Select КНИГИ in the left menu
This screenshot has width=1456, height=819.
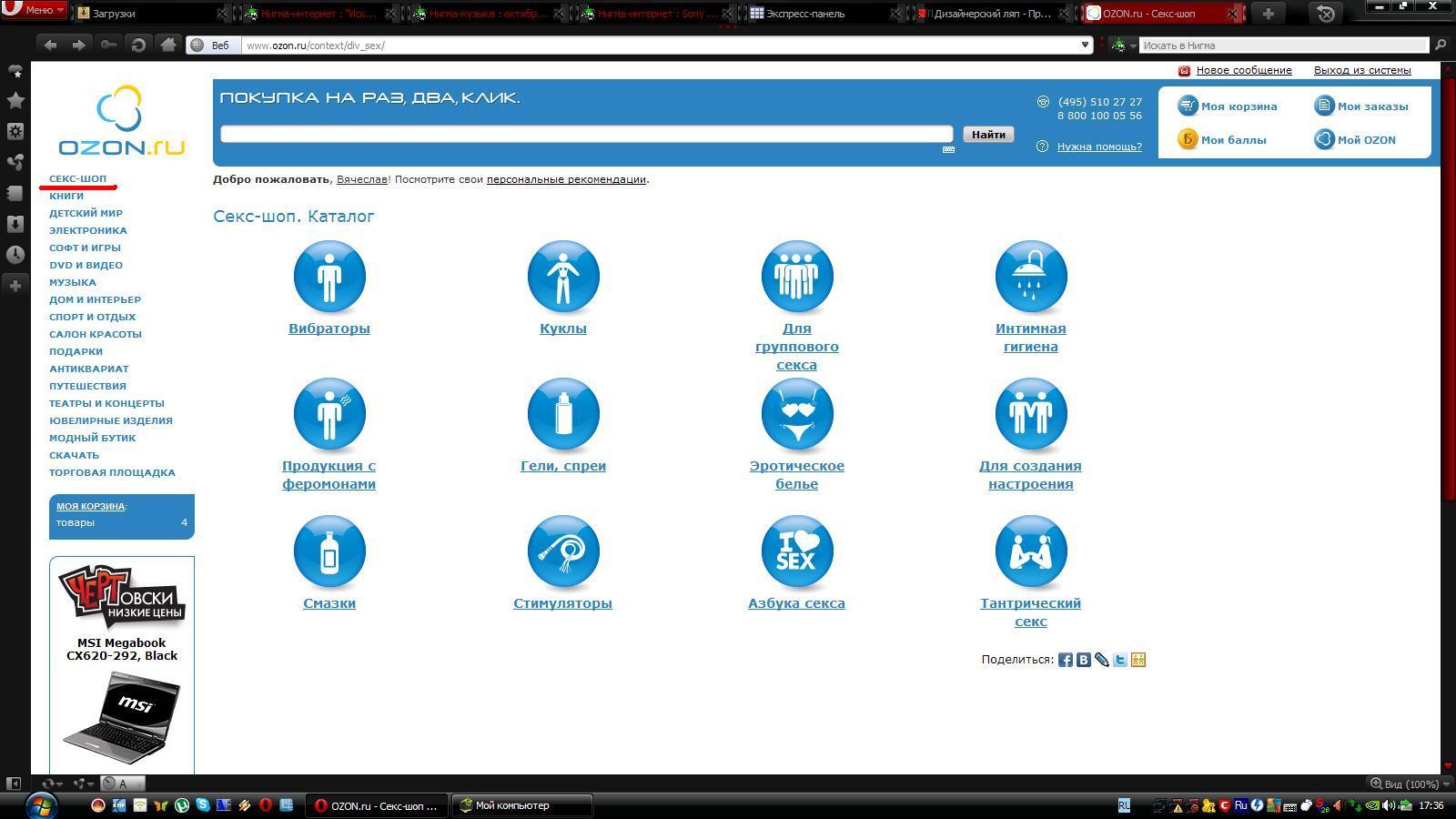(x=66, y=196)
